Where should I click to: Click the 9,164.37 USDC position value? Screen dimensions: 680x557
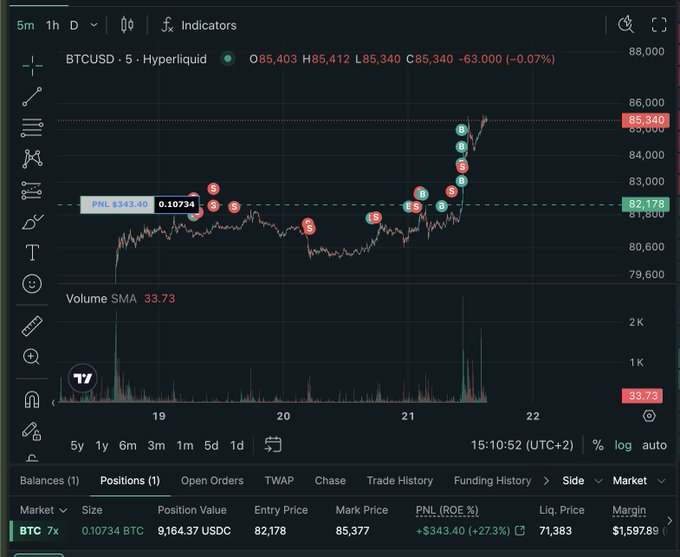[194, 531]
